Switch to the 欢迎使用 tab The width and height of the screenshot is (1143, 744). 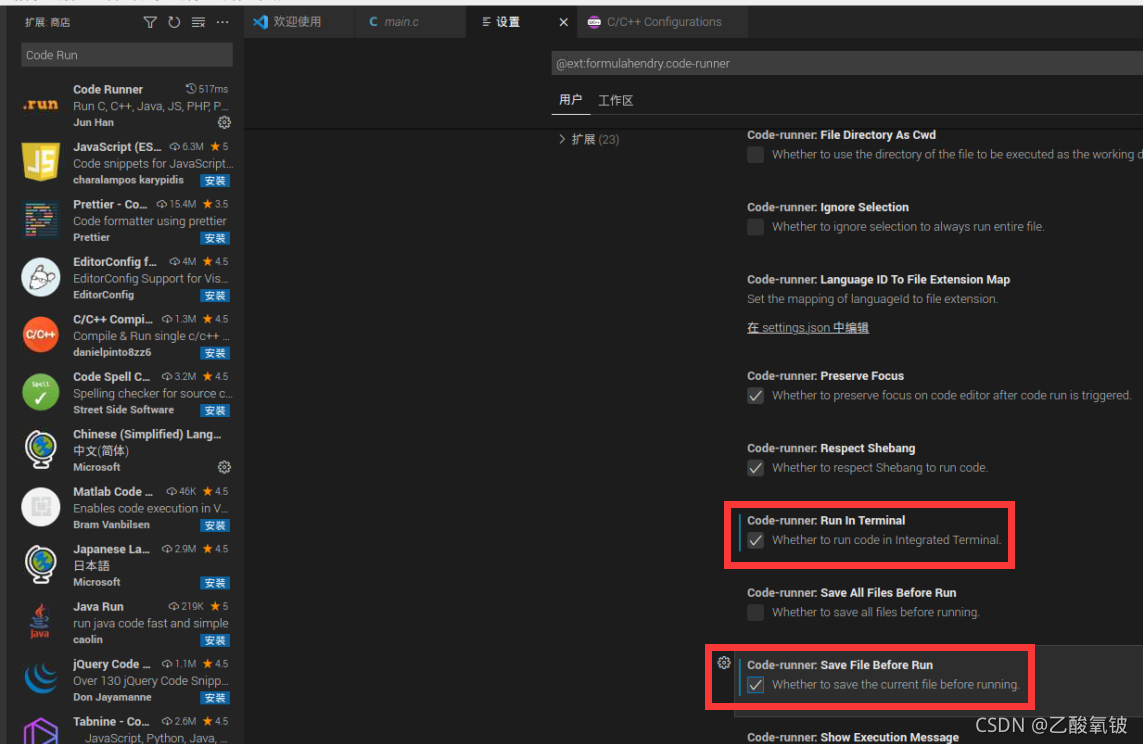point(299,22)
